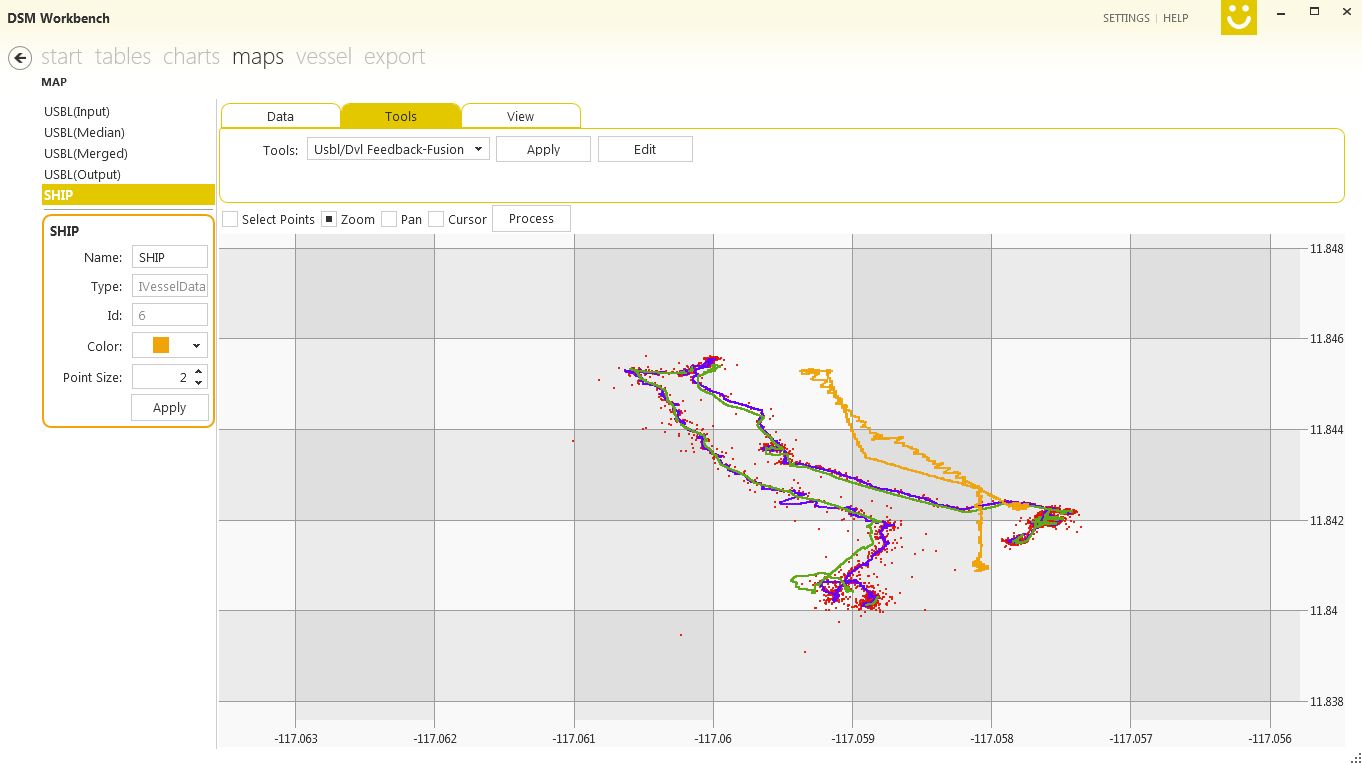The width and height of the screenshot is (1362, 763).
Task: Click the Name input field
Action: [x=170, y=257]
